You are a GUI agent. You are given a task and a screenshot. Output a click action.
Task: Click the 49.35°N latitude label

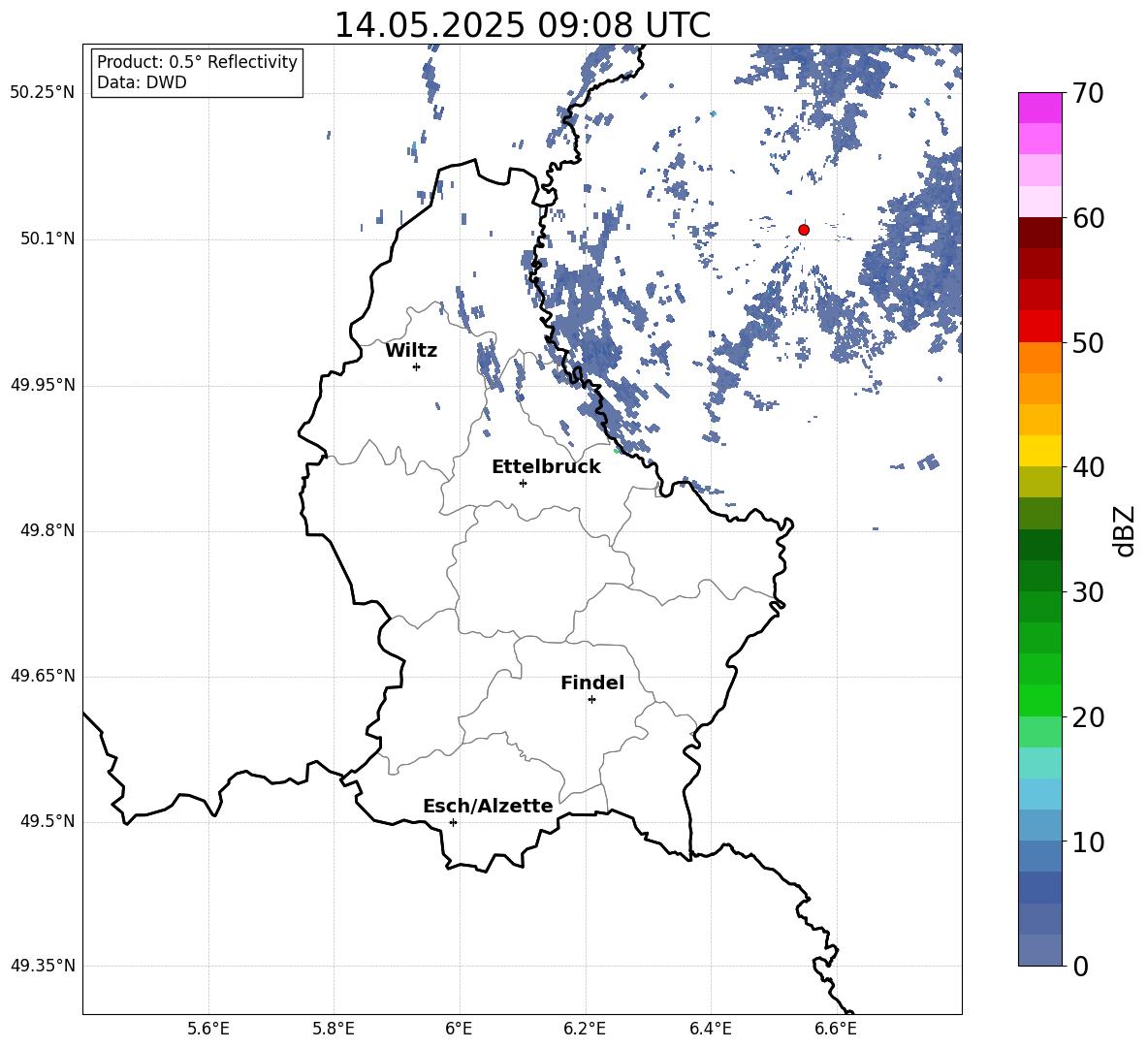[x=43, y=966]
